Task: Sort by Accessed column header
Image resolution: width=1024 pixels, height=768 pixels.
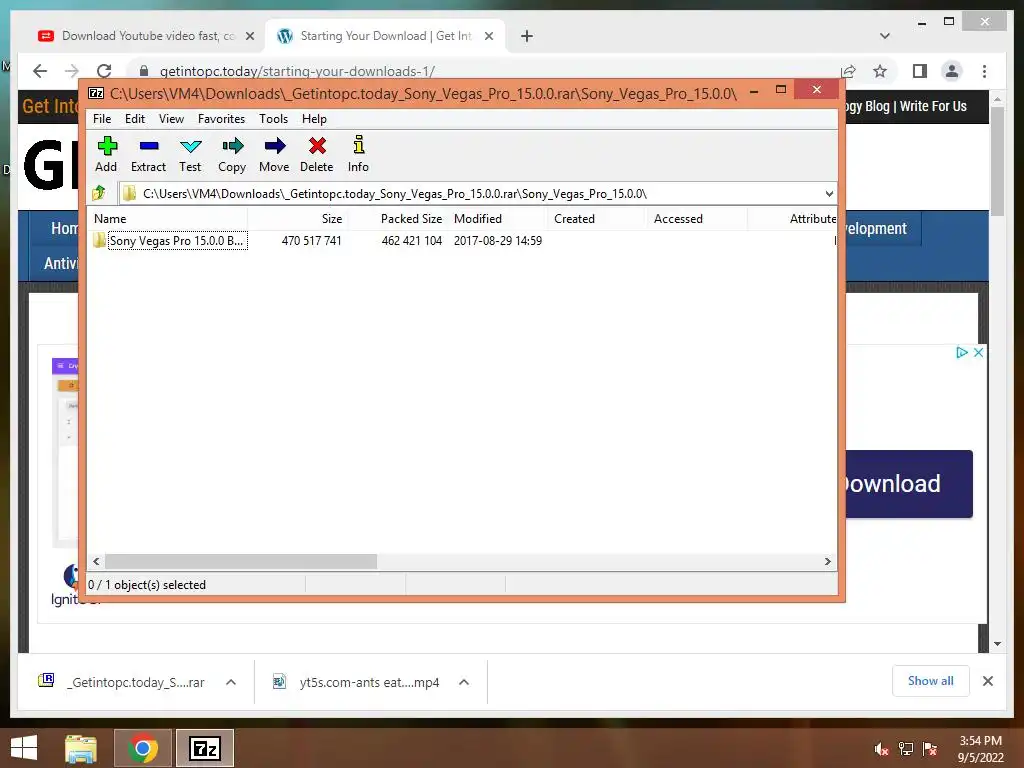Action: [698, 219]
